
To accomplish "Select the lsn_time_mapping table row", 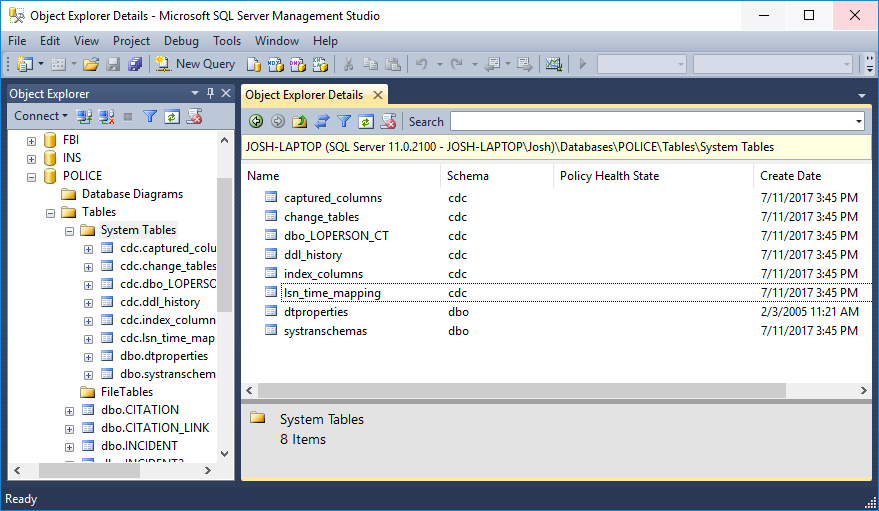I will (x=557, y=293).
